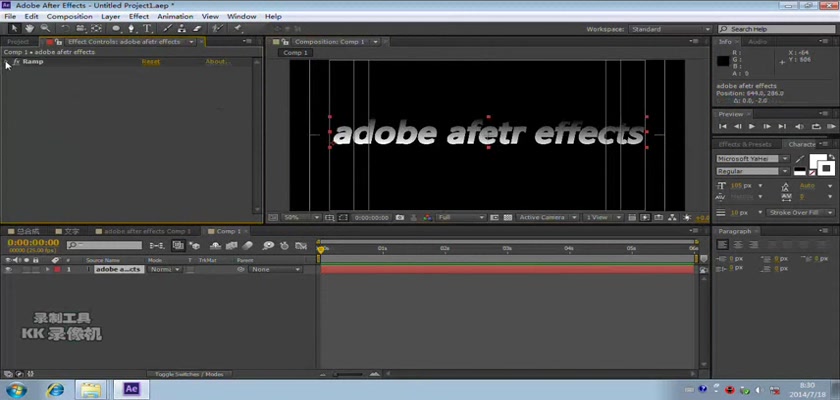Screen dimensions: 840x400
Task: Take snapshot with camera icon
Action: (400, 218)
